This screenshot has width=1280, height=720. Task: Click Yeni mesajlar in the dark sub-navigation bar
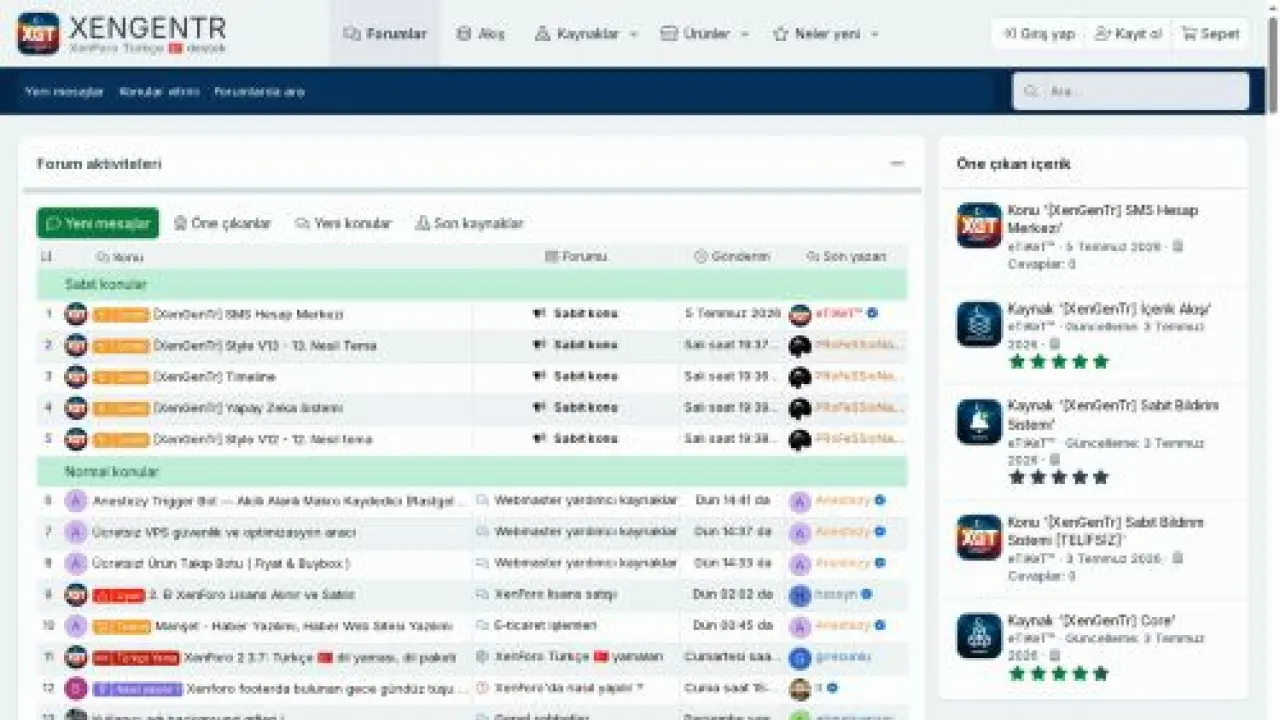(64, 91)
